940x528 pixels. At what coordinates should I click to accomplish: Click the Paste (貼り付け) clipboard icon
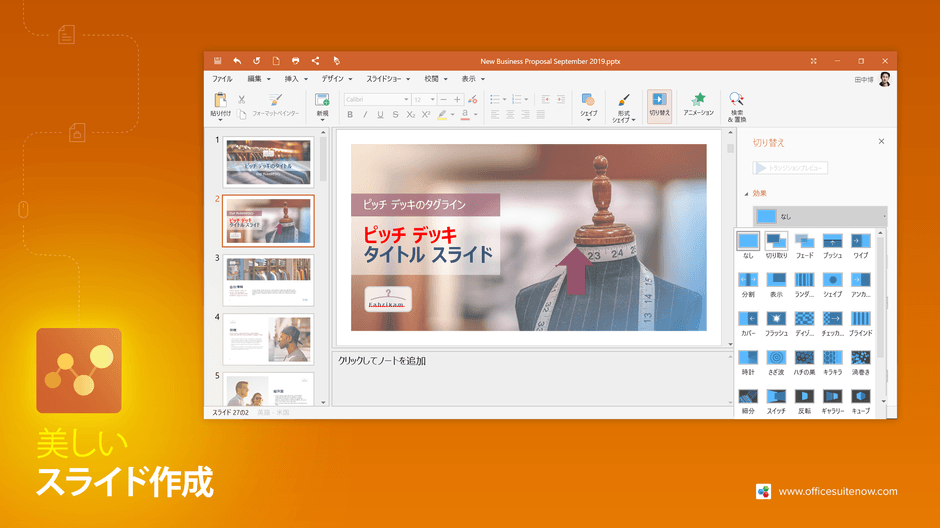click(x=221, y=100)
